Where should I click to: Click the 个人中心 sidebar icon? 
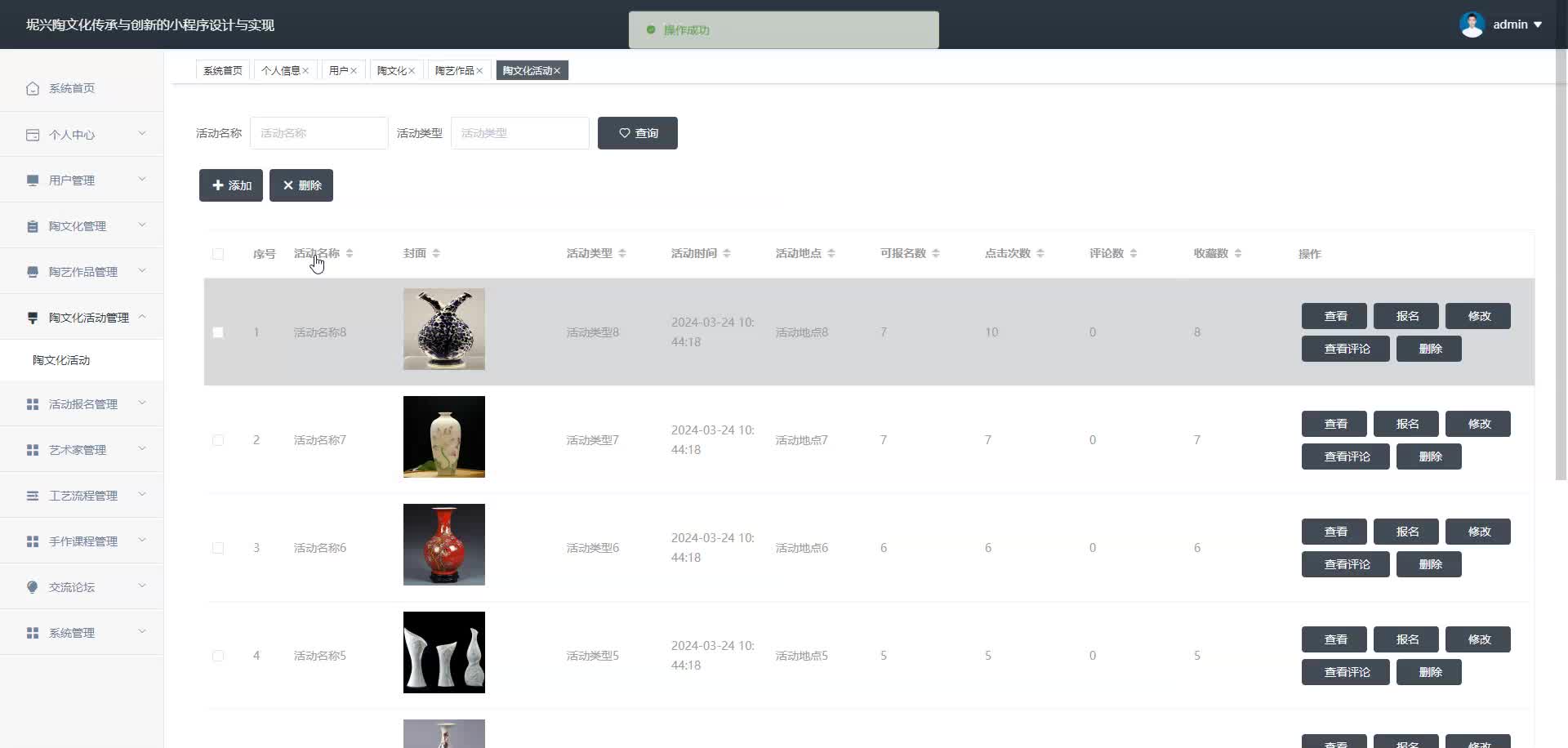point(33,135)
